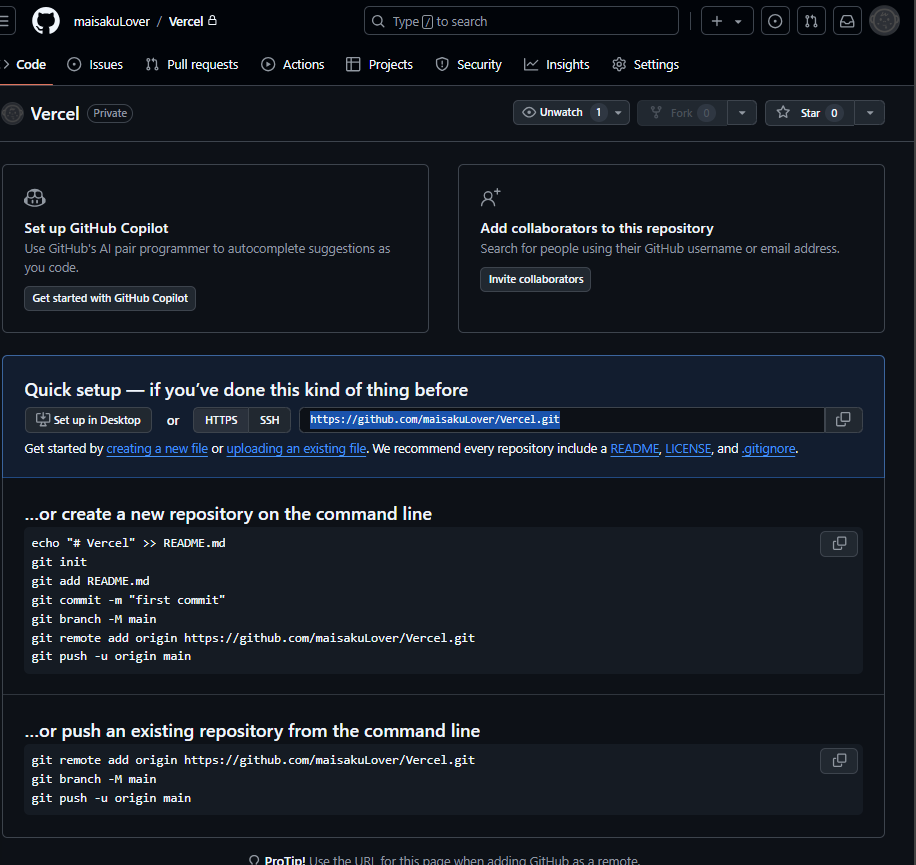Switch to the Actions tab

tap(293, 64)
